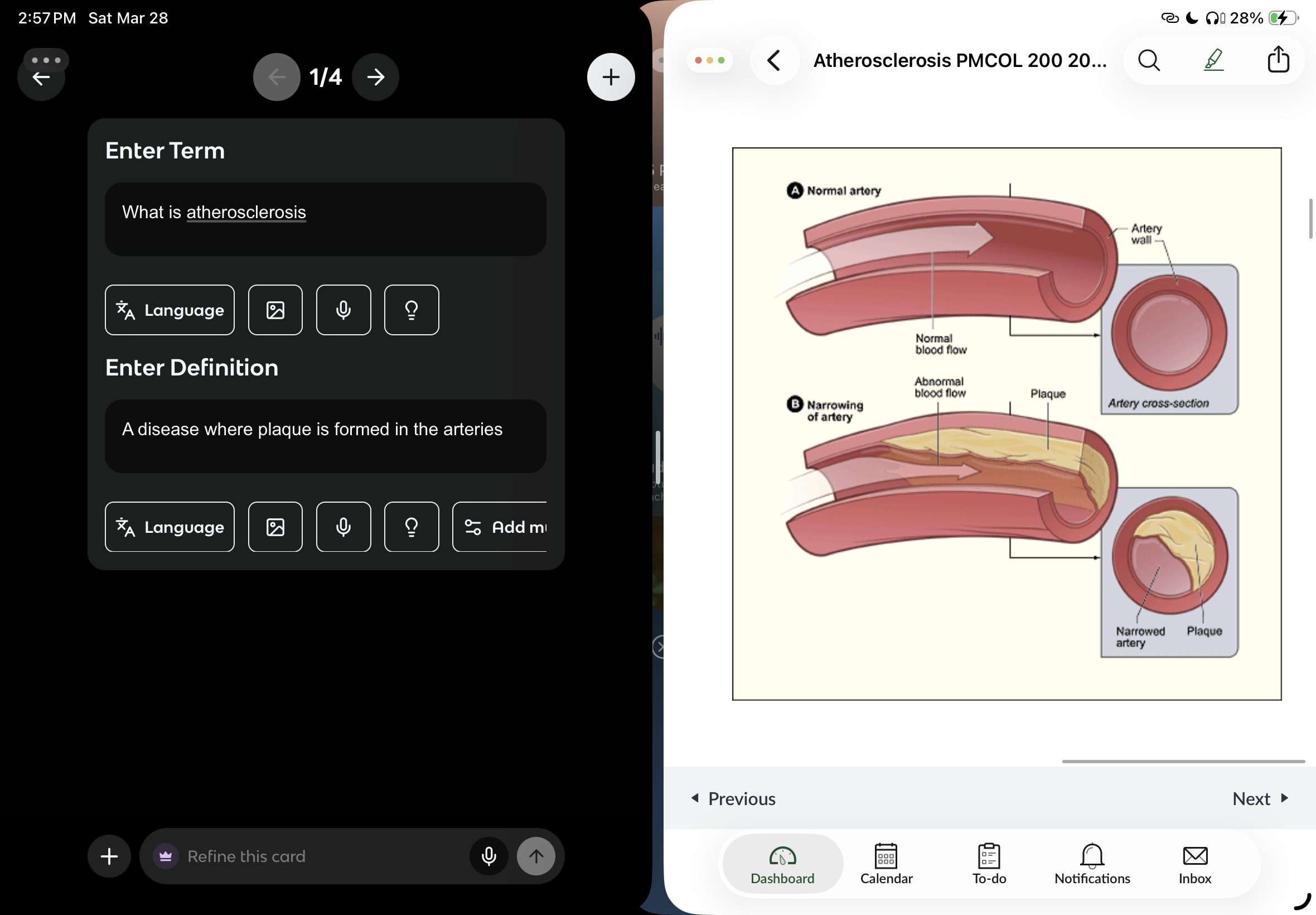Image resolution: width=1316 pixels, height=915 pixels.
Task: Add image to the term field
Action: pyautogui.click(x=275, y=310)
